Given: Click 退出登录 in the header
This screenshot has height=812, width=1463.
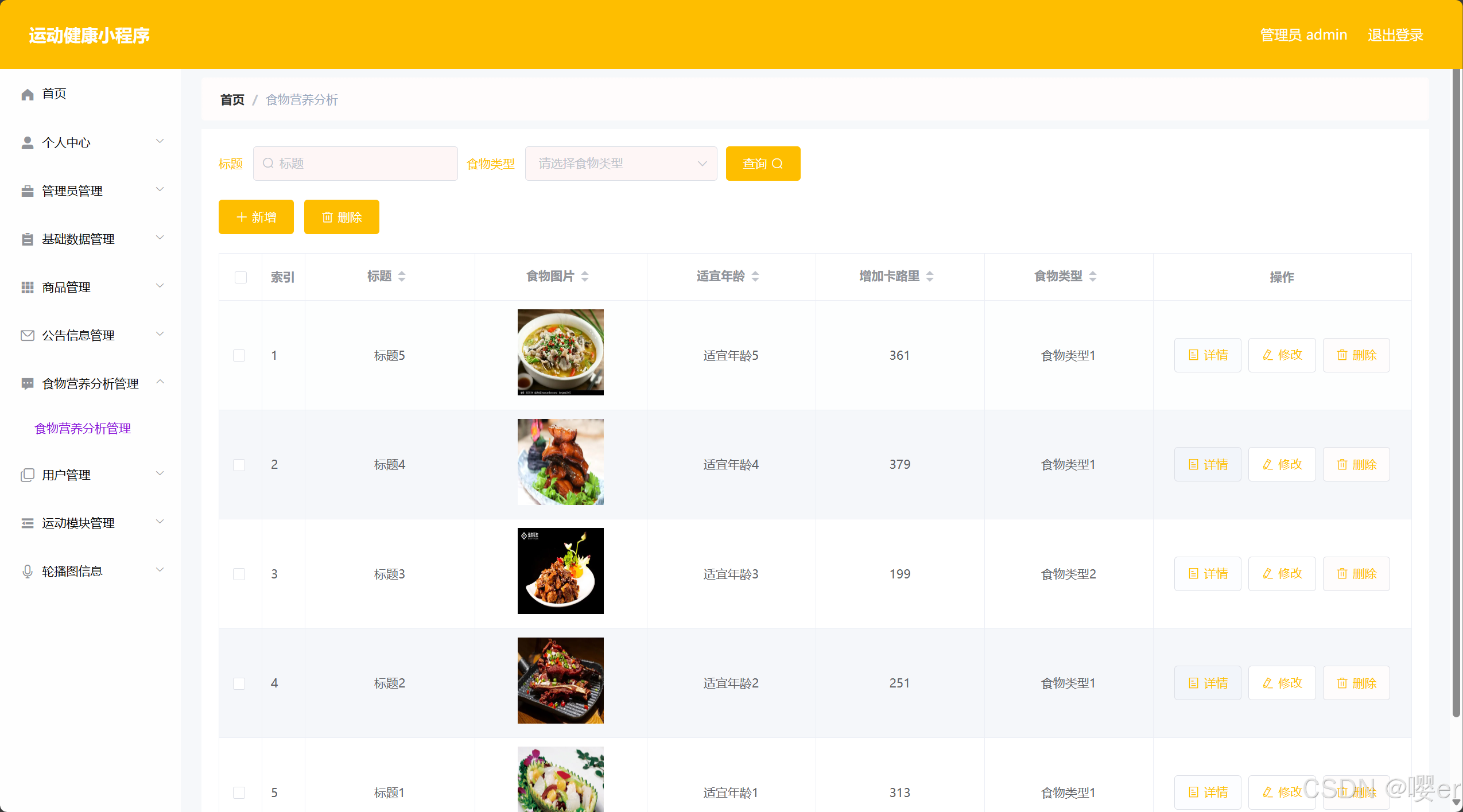Looking at the screenshot, I should (1395, 35).
